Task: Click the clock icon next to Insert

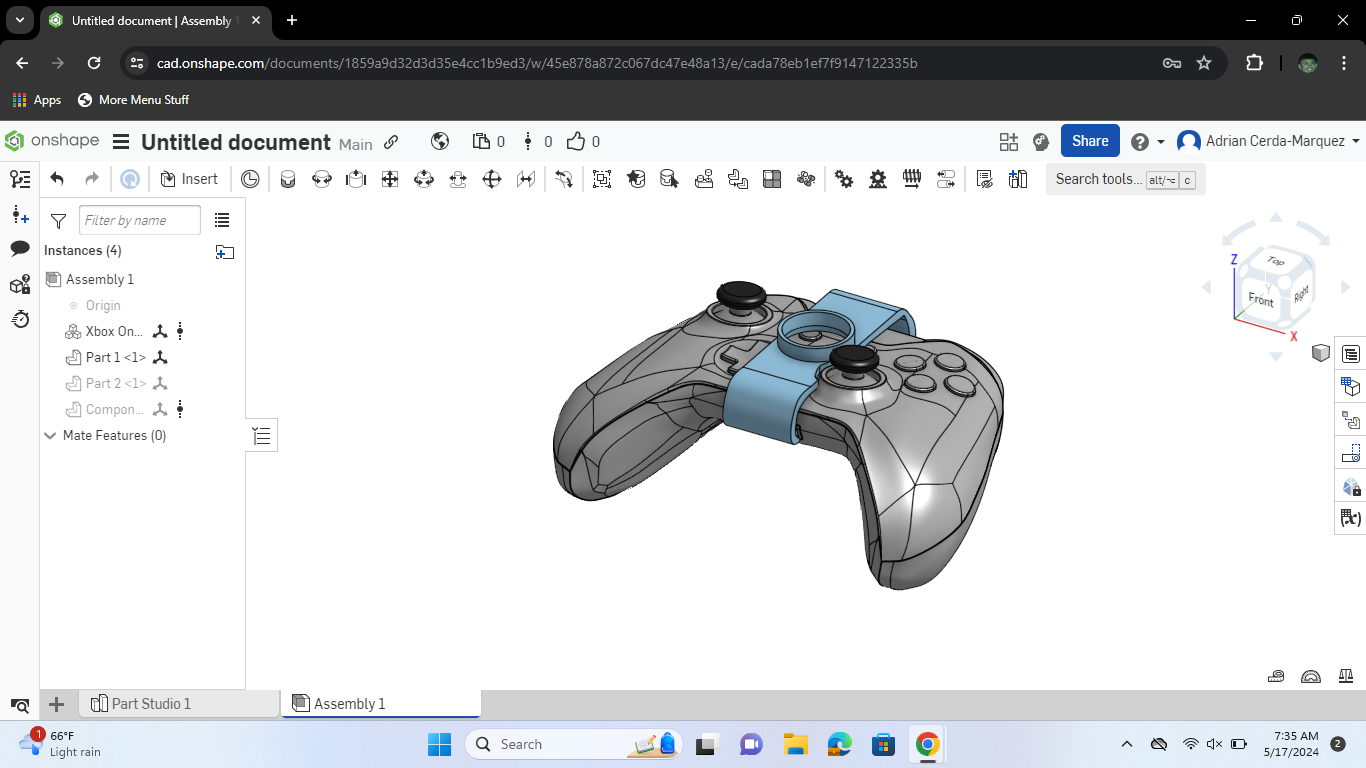Action: click(250, 179)
